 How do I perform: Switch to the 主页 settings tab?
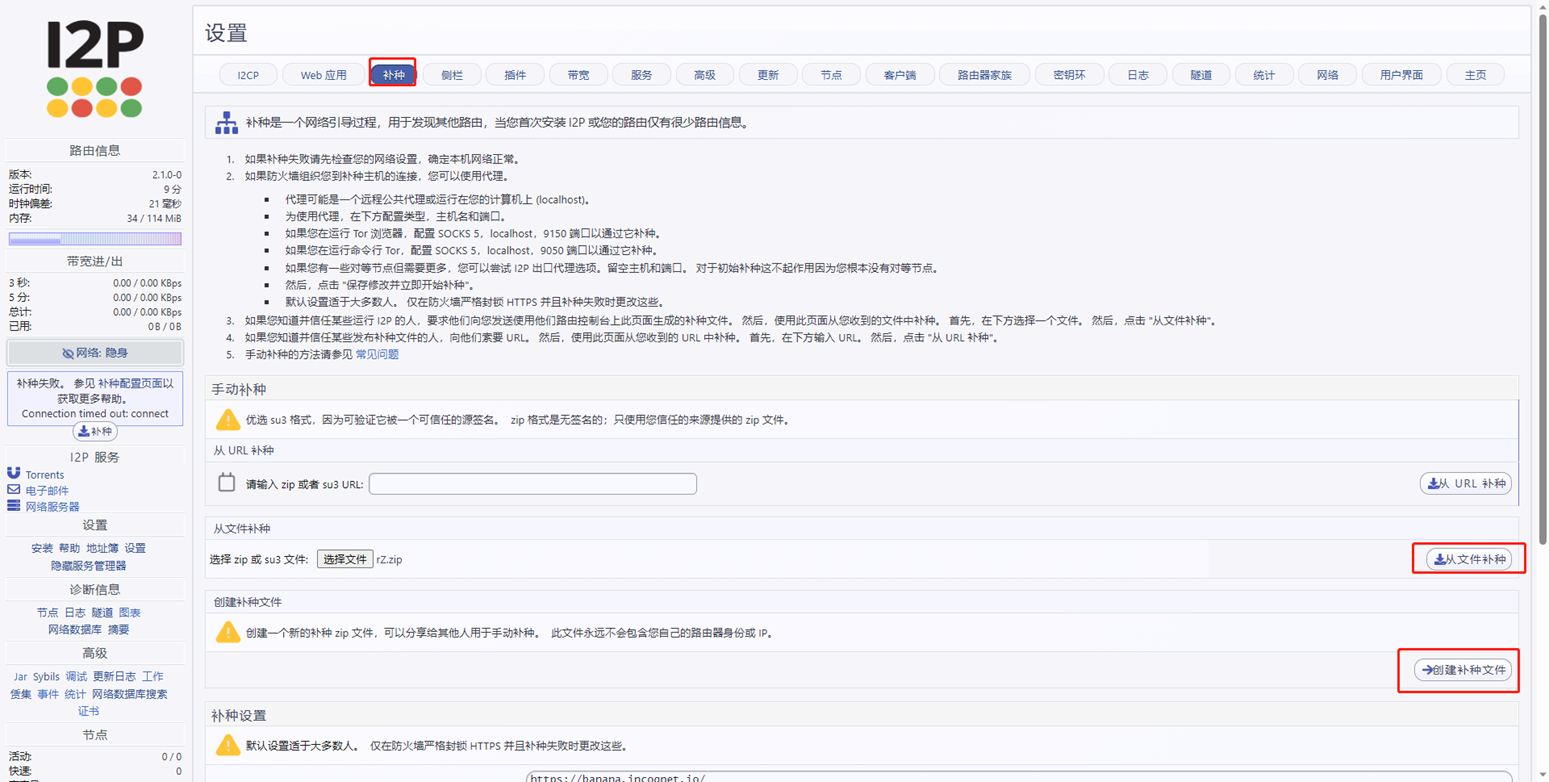[1475, 74]
